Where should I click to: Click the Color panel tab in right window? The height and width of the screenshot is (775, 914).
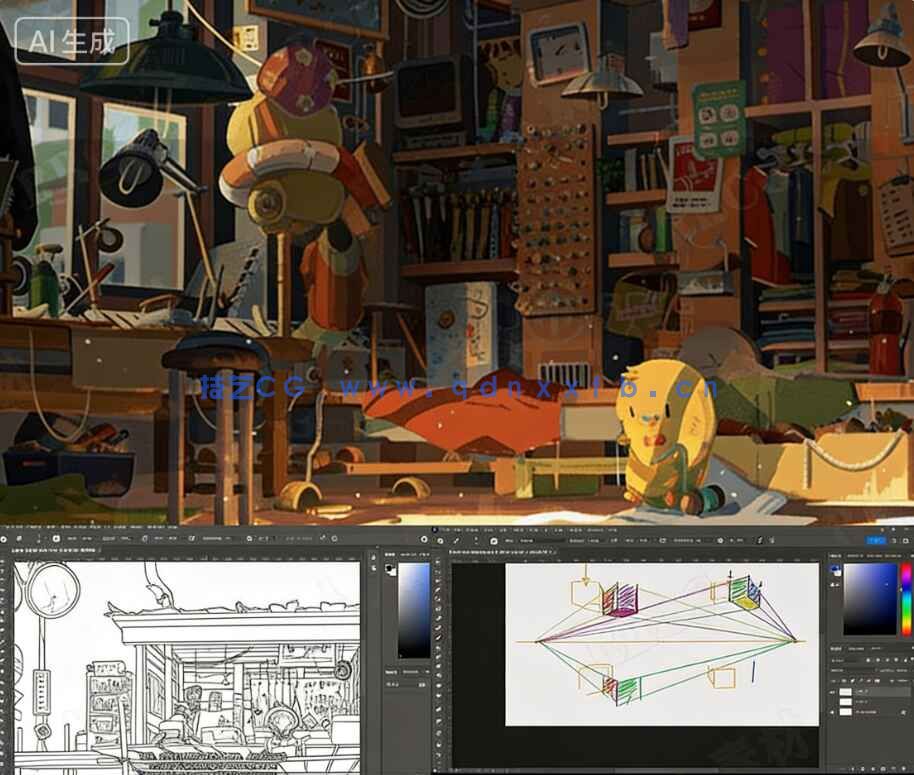tap(836, 556)
